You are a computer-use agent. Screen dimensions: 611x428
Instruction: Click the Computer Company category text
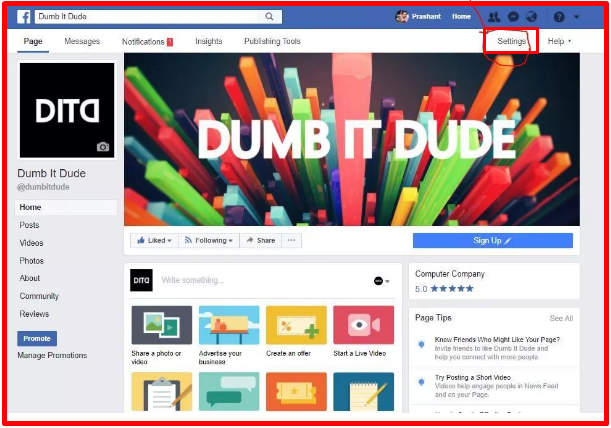click(450, 274)
